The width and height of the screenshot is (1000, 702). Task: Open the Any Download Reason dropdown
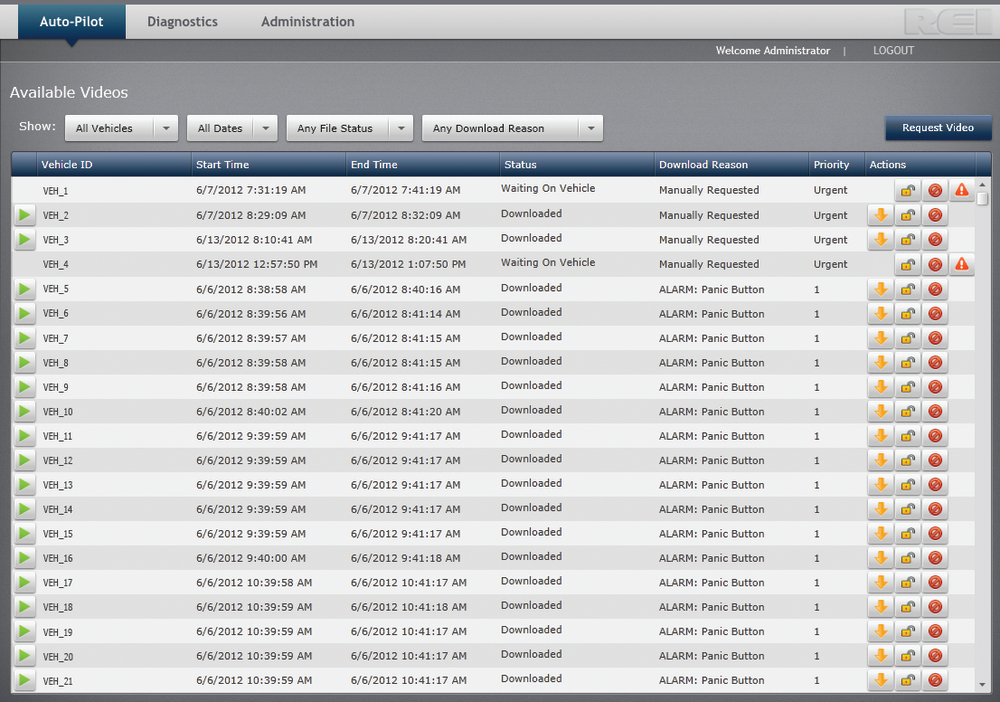click(x=512, y=128)
